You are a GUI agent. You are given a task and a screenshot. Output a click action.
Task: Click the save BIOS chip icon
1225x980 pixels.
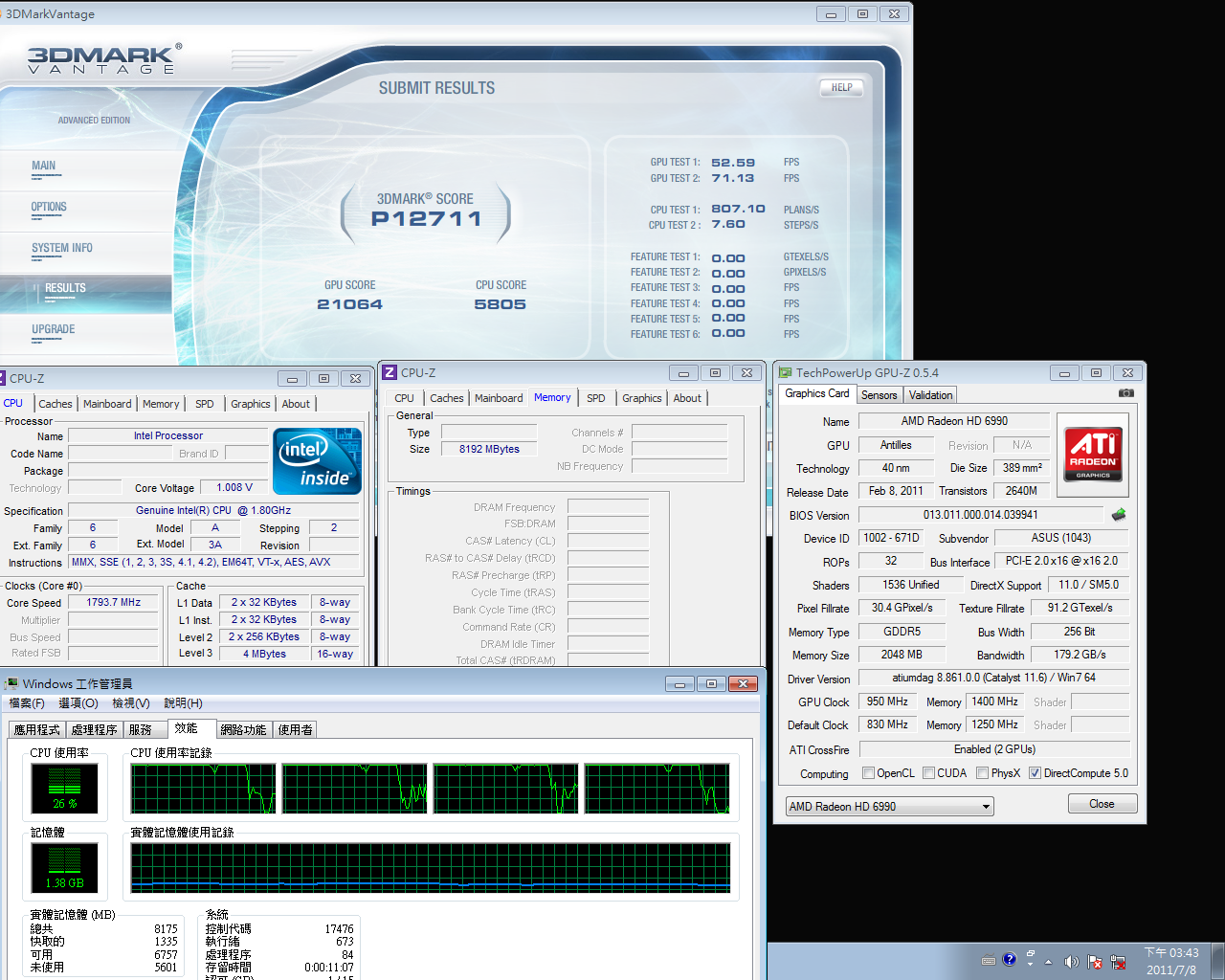(x=1118, y=515)
